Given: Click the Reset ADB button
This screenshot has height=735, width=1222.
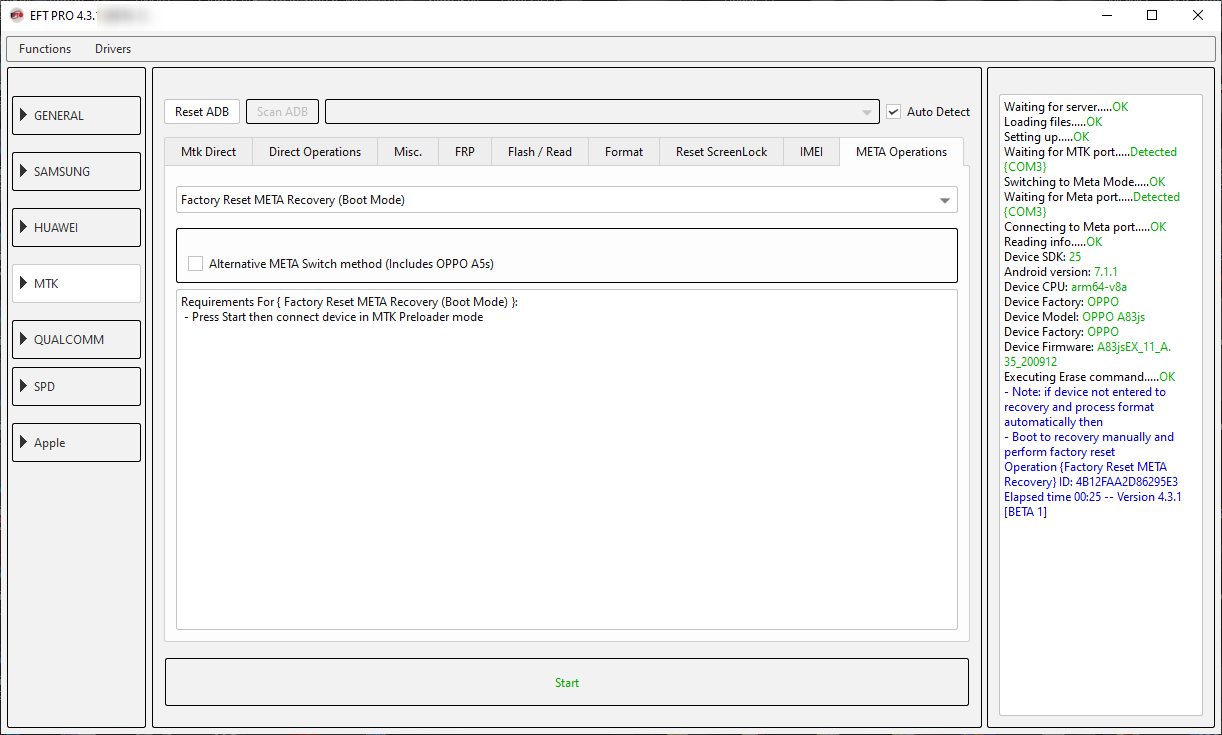Looking at the screenshot, I should (x=202, y=112).
